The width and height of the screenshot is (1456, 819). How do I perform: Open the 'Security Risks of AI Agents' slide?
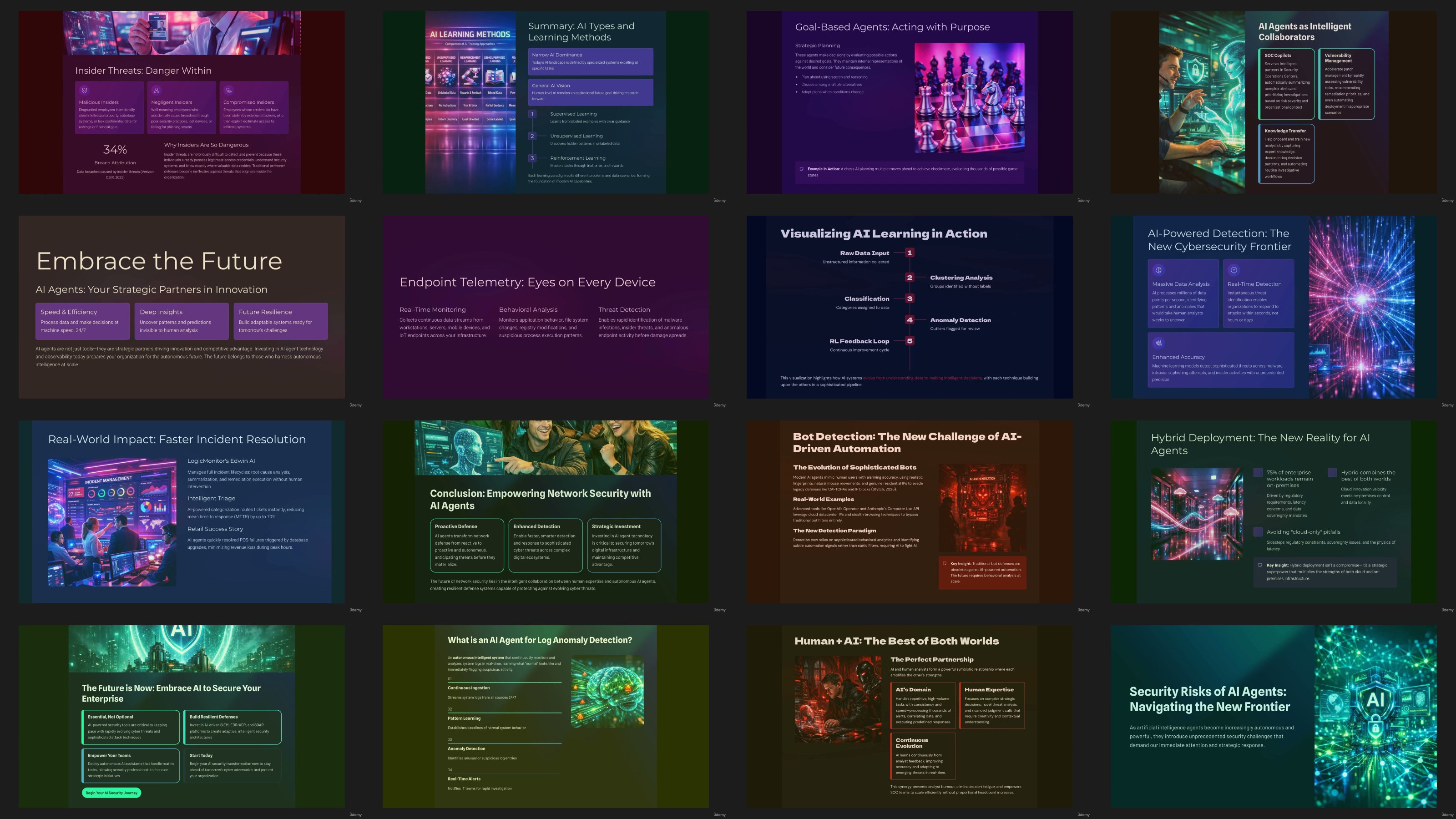(x=1274, y=716)
